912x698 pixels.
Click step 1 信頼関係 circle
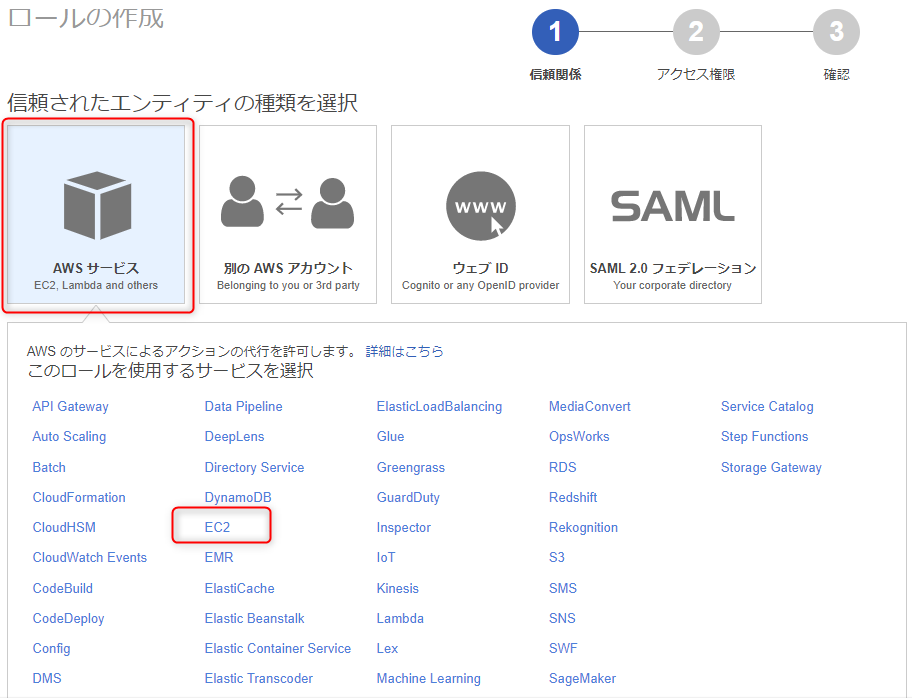[555, 32]
